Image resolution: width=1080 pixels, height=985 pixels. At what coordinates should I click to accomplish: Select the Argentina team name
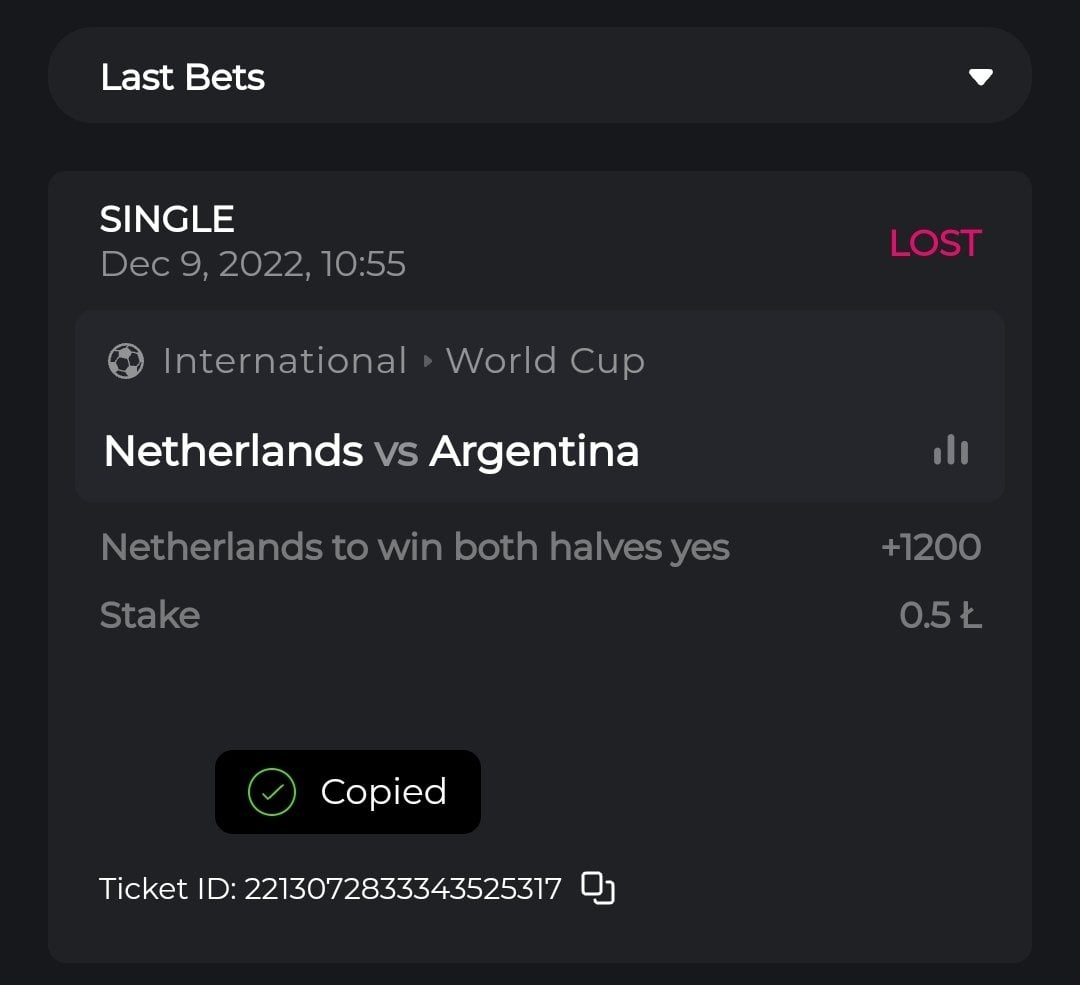[534, 451]
